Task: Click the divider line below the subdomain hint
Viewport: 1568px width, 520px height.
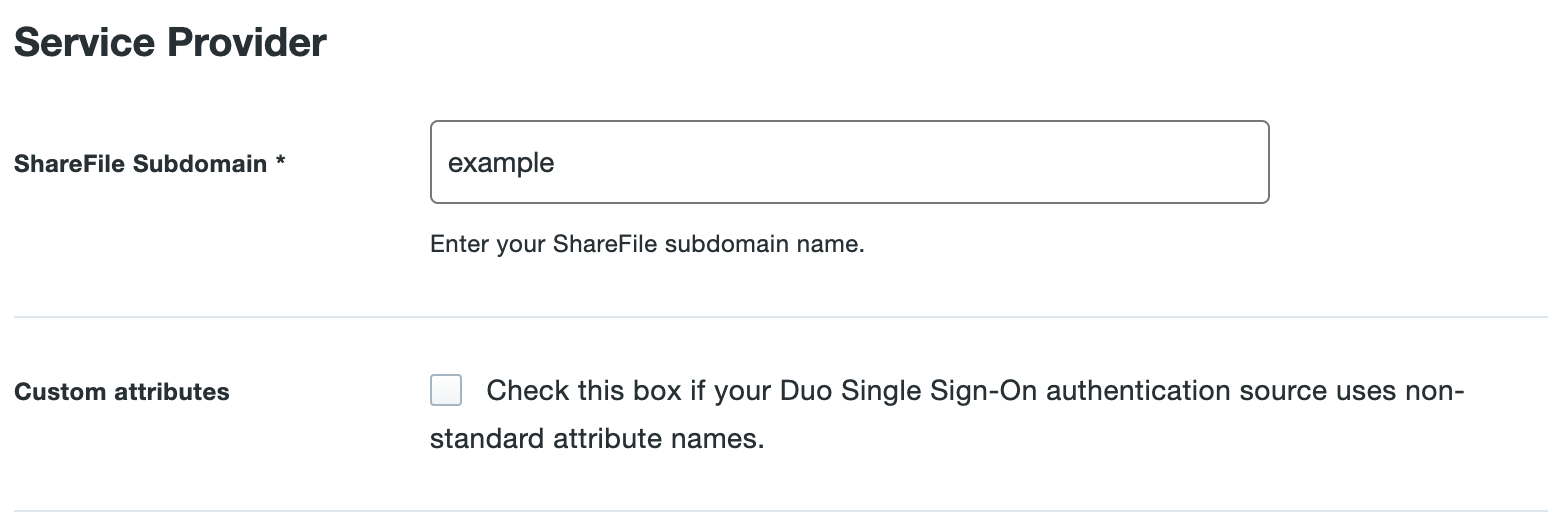Action: tap(780, 317)
